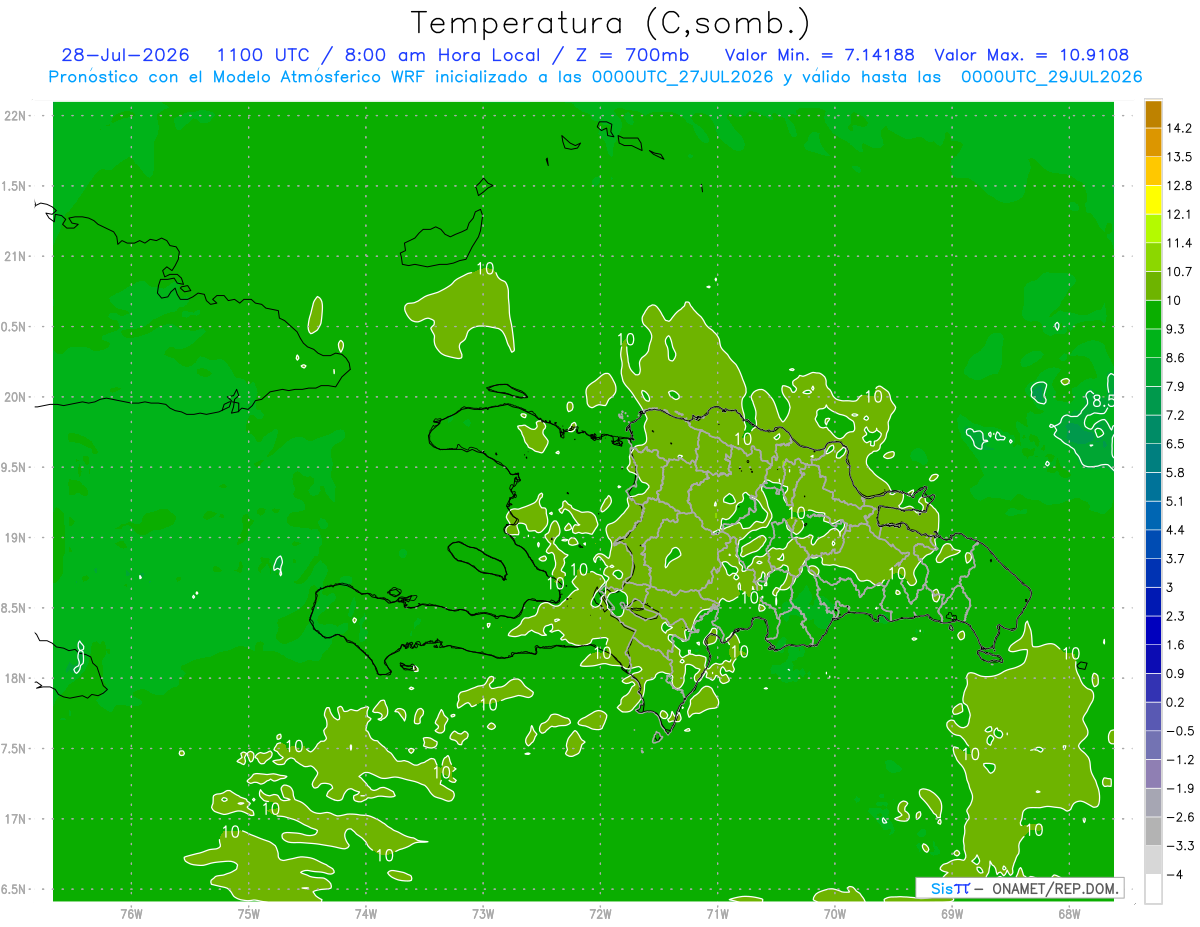Pick the gray swatch between -3.3 and -2.6
This screenshot has height=927, width=1200.
click(1153, 831)
